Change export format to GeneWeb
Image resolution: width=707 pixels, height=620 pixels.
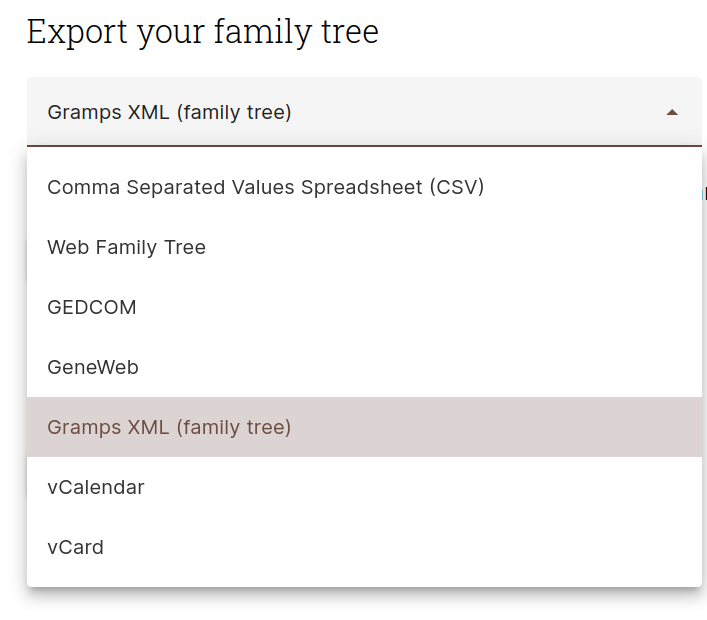click(x=364, y=367)
